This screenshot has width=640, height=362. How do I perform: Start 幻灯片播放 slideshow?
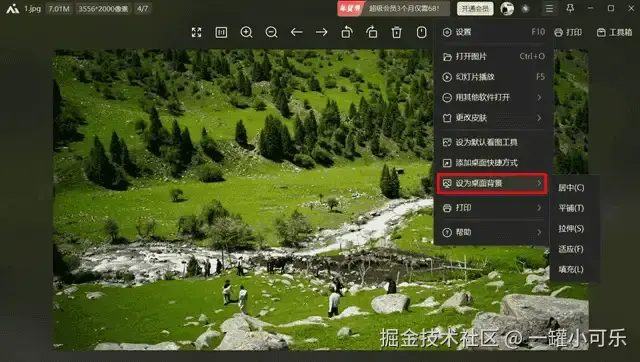[x=493, y=77]
